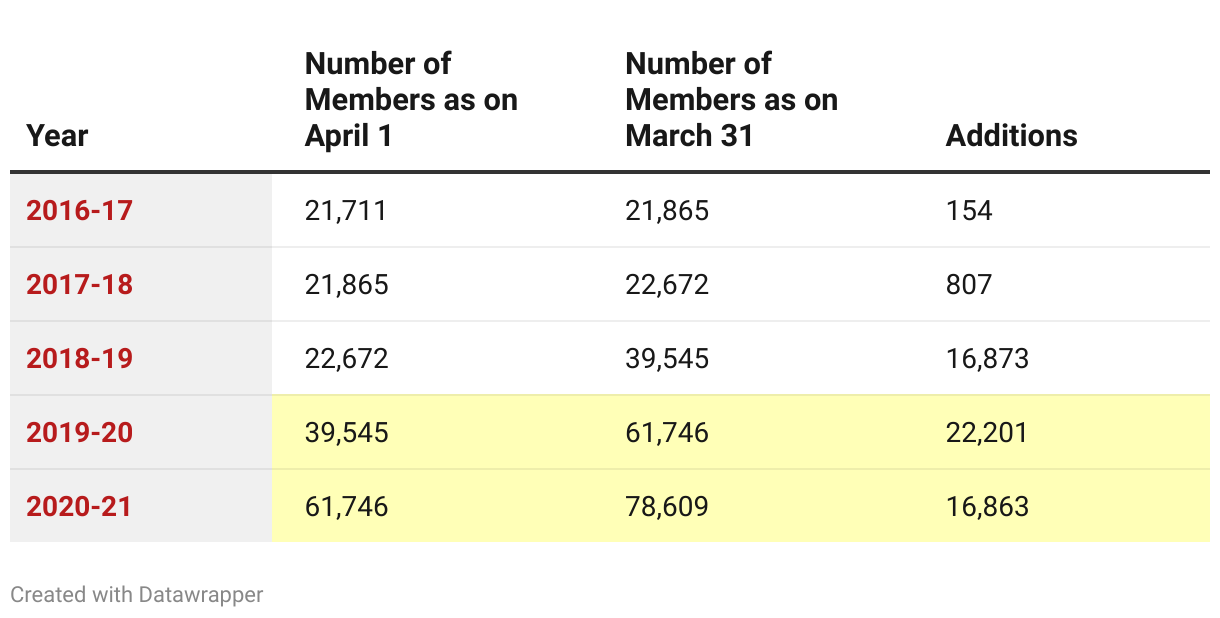Click the highlighted 22,201 additions cell
1220x618 pixels.
pos(987,433)
